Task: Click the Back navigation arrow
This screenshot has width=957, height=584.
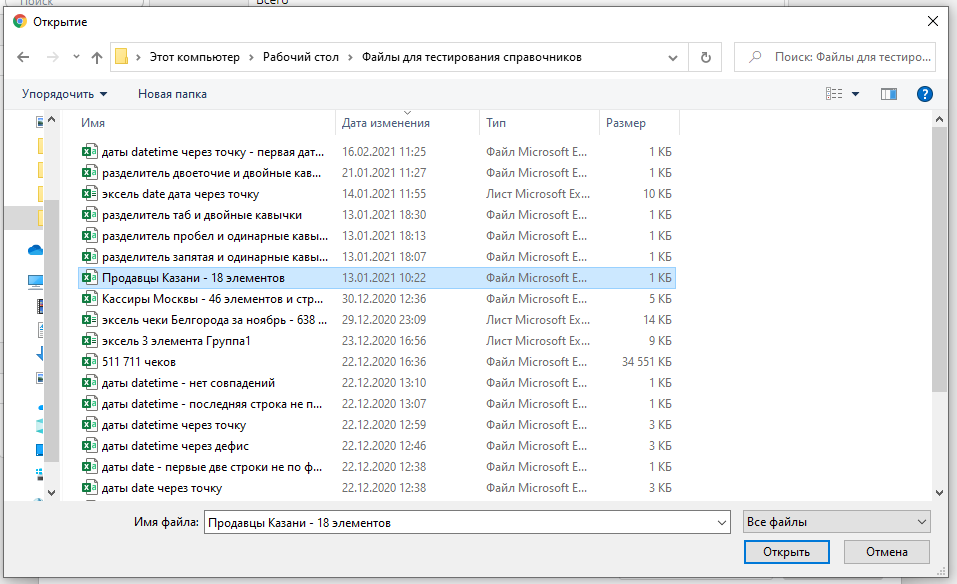Action: point(23,58)
